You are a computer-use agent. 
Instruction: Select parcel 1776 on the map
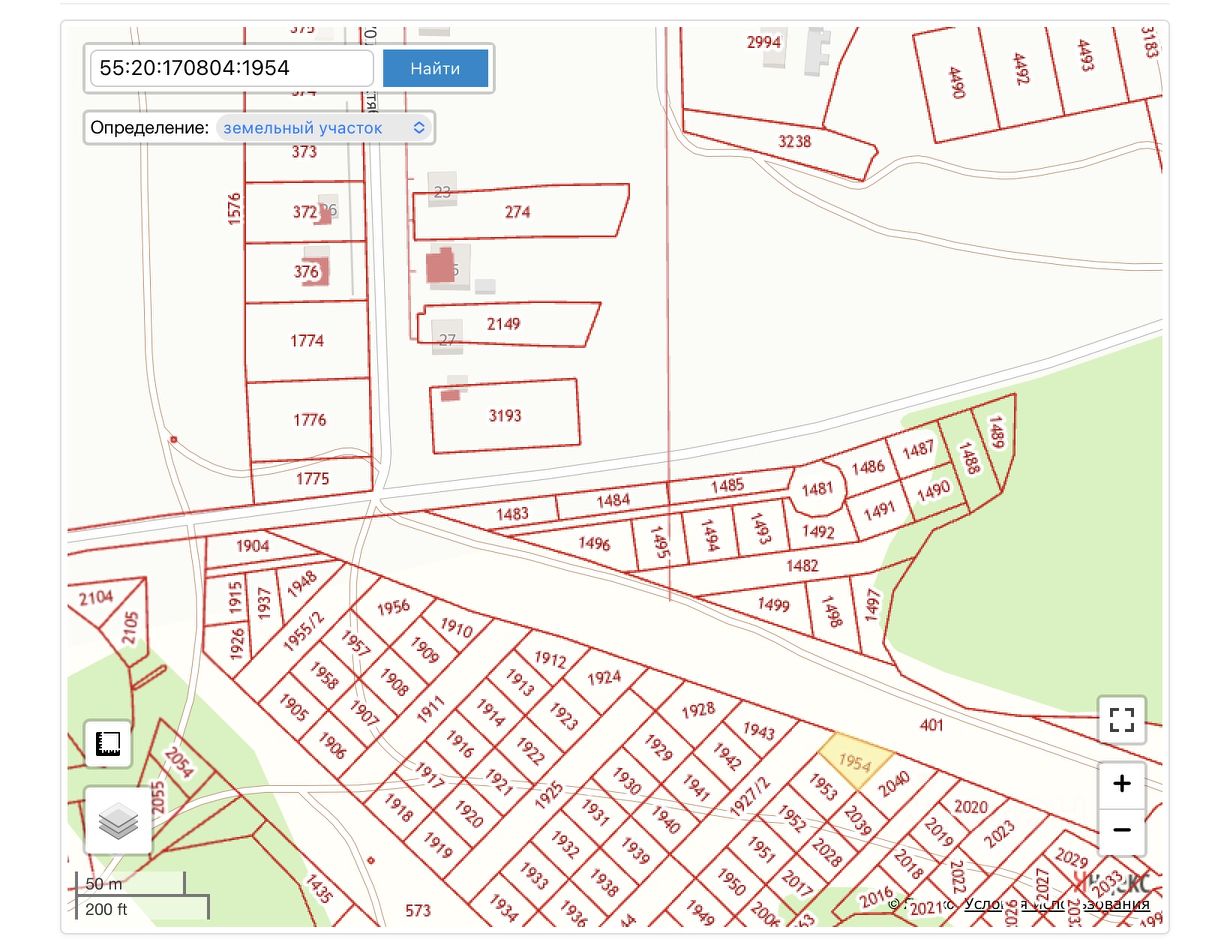pos(309,420)
